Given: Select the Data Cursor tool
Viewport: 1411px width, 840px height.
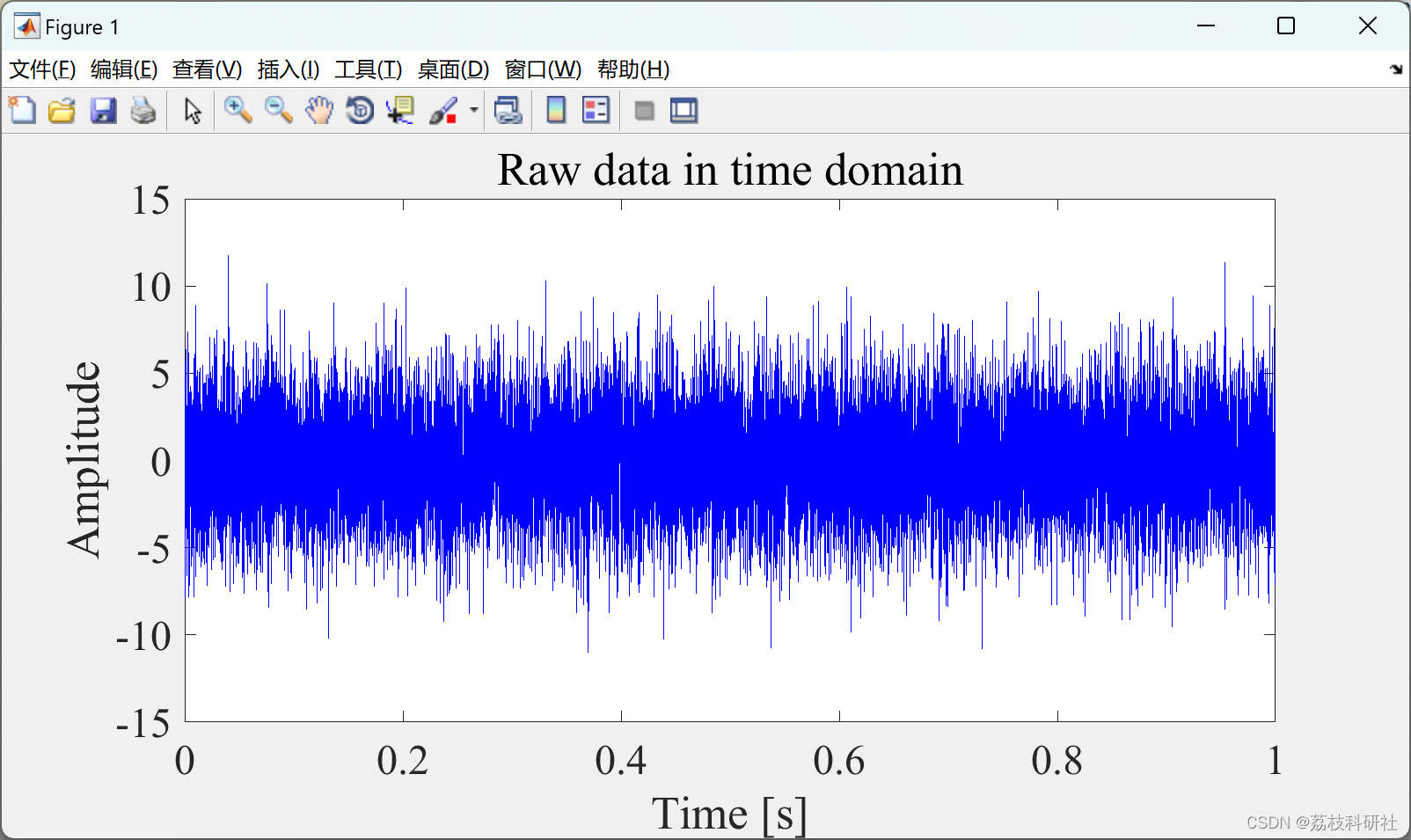Looking at the screenshot, I should click(x=400, y=111).
